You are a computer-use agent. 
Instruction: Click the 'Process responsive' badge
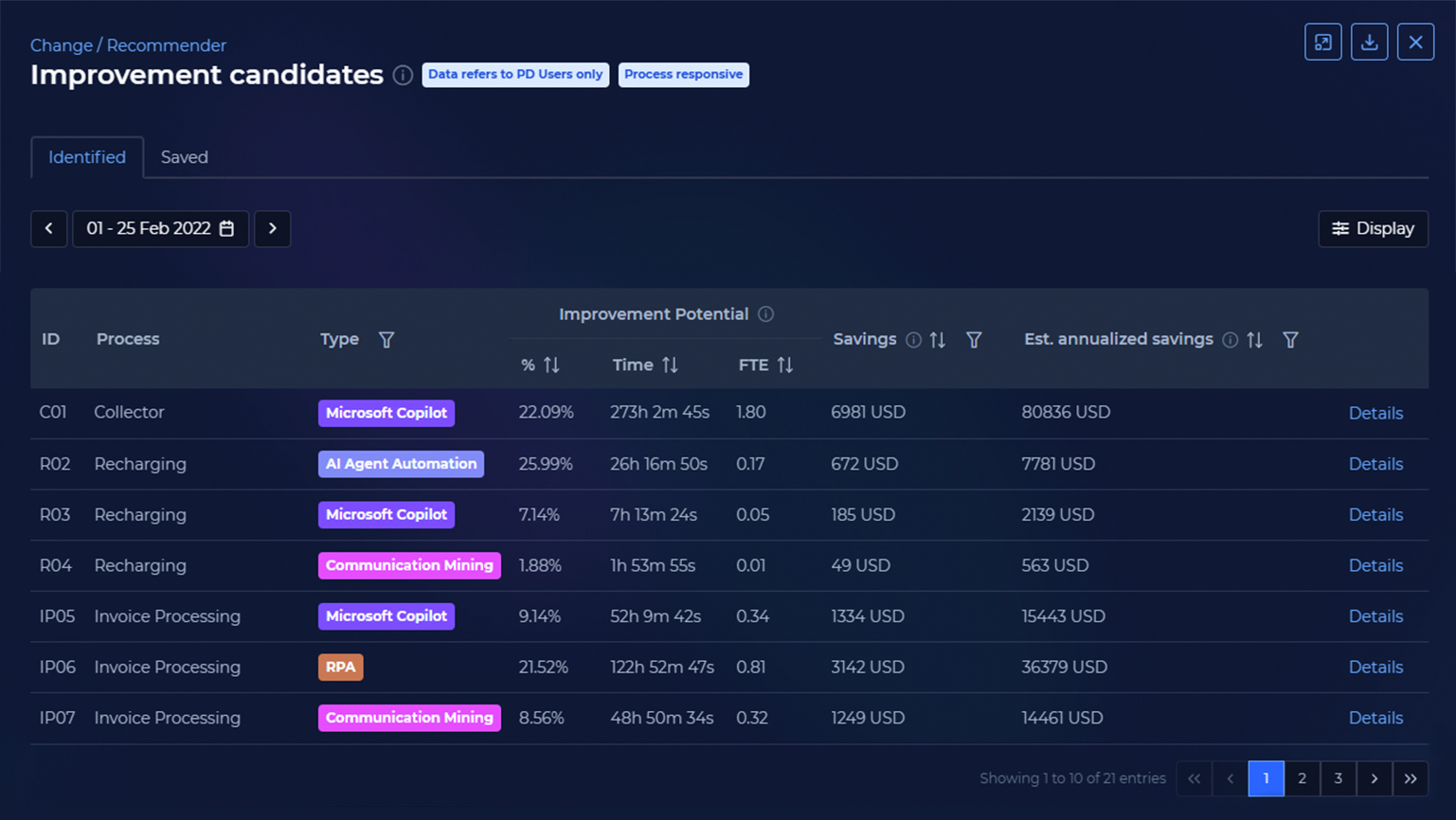[x=684, y=75]
